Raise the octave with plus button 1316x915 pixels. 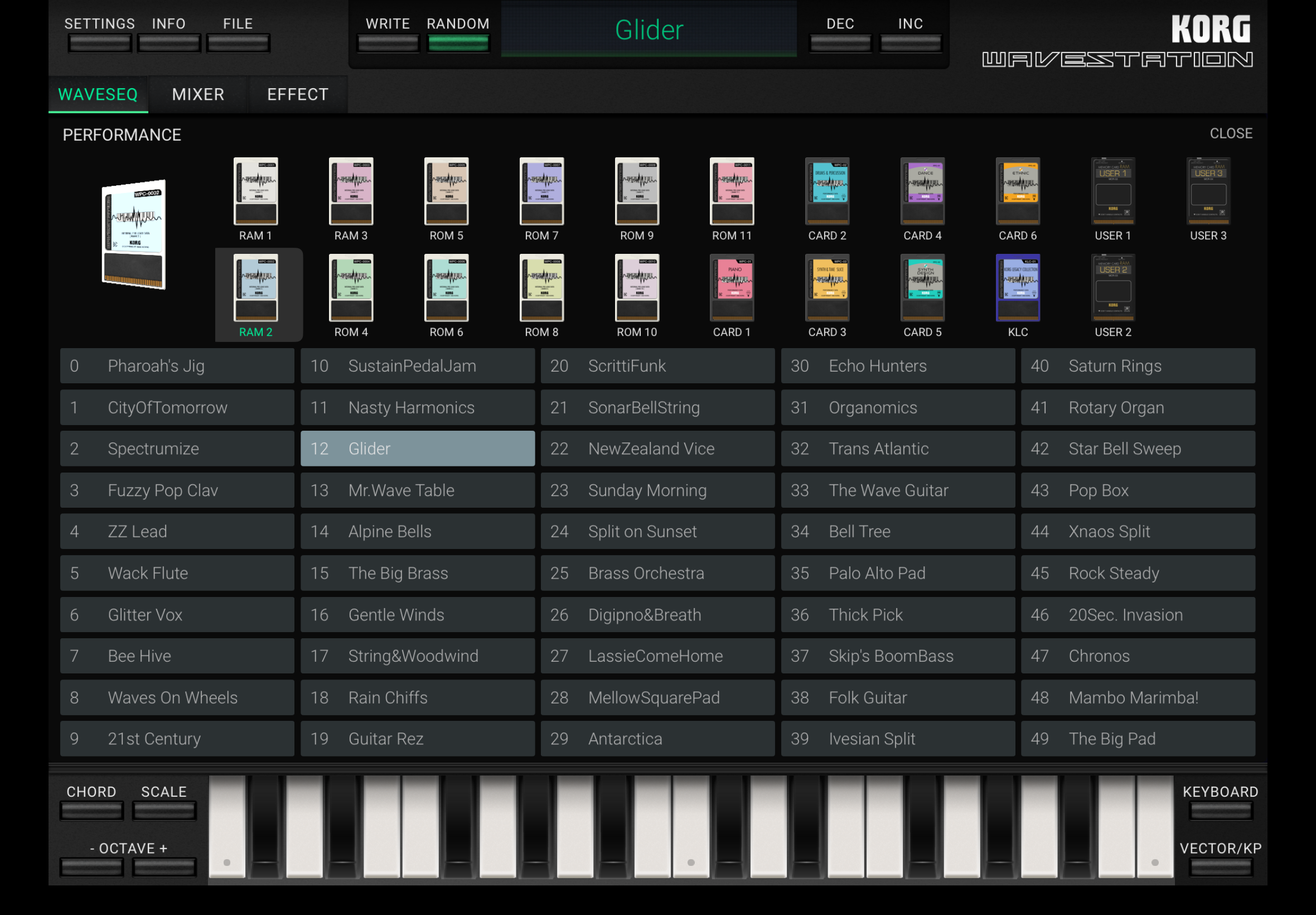click(x=164, y=867)
